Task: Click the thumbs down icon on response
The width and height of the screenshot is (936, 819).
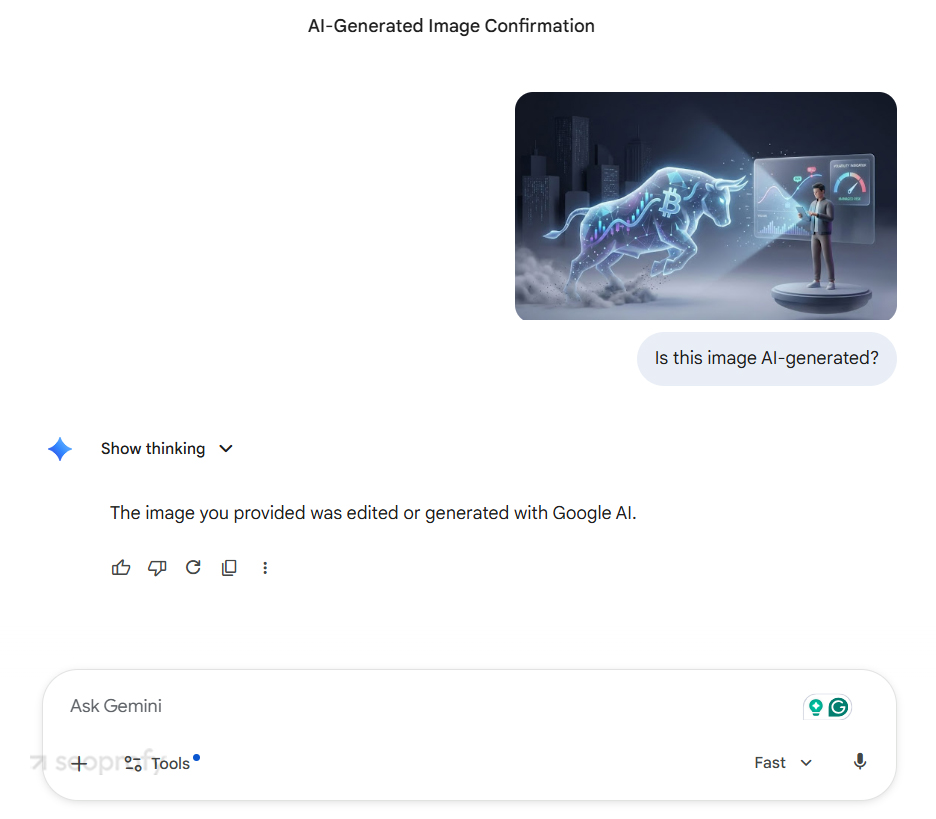Action: 157,568
